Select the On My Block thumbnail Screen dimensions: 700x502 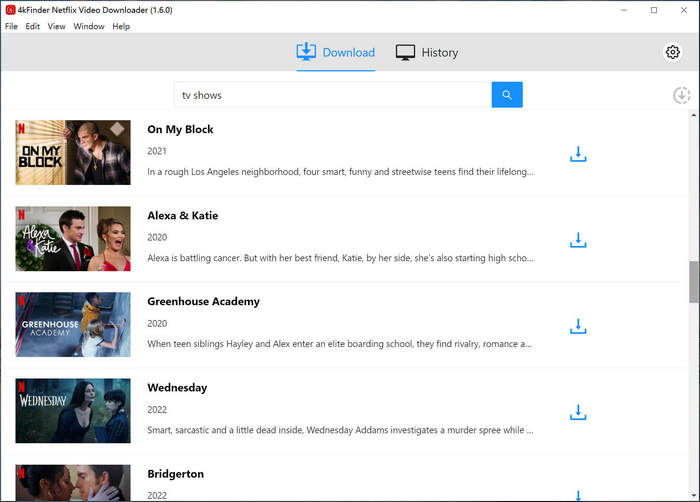[73, 152]
